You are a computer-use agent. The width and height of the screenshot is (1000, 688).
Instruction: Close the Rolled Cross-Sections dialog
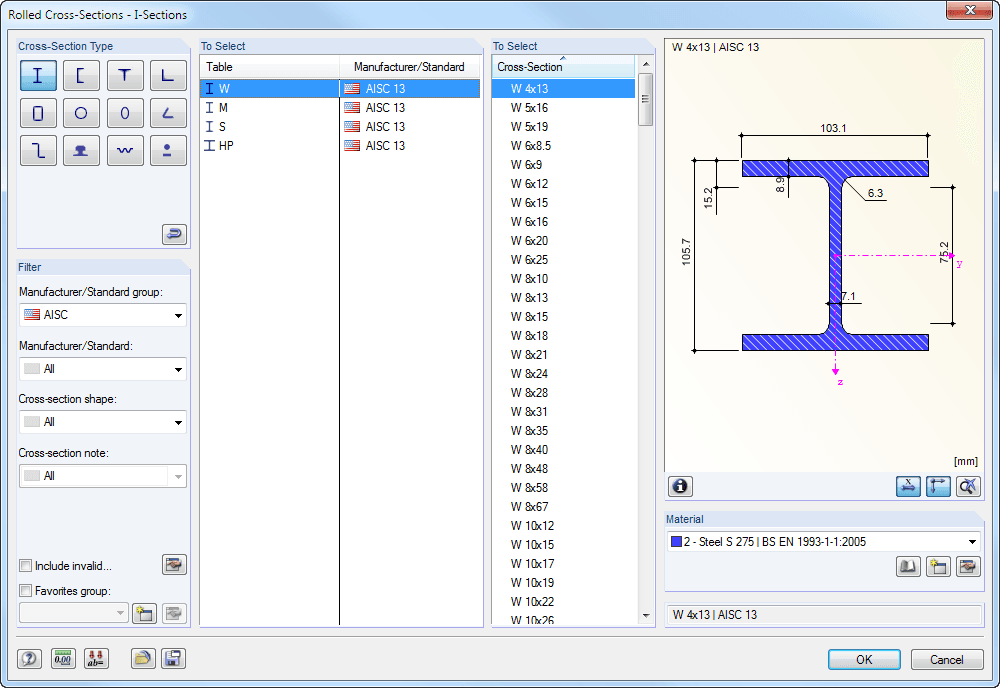[969, 10]
